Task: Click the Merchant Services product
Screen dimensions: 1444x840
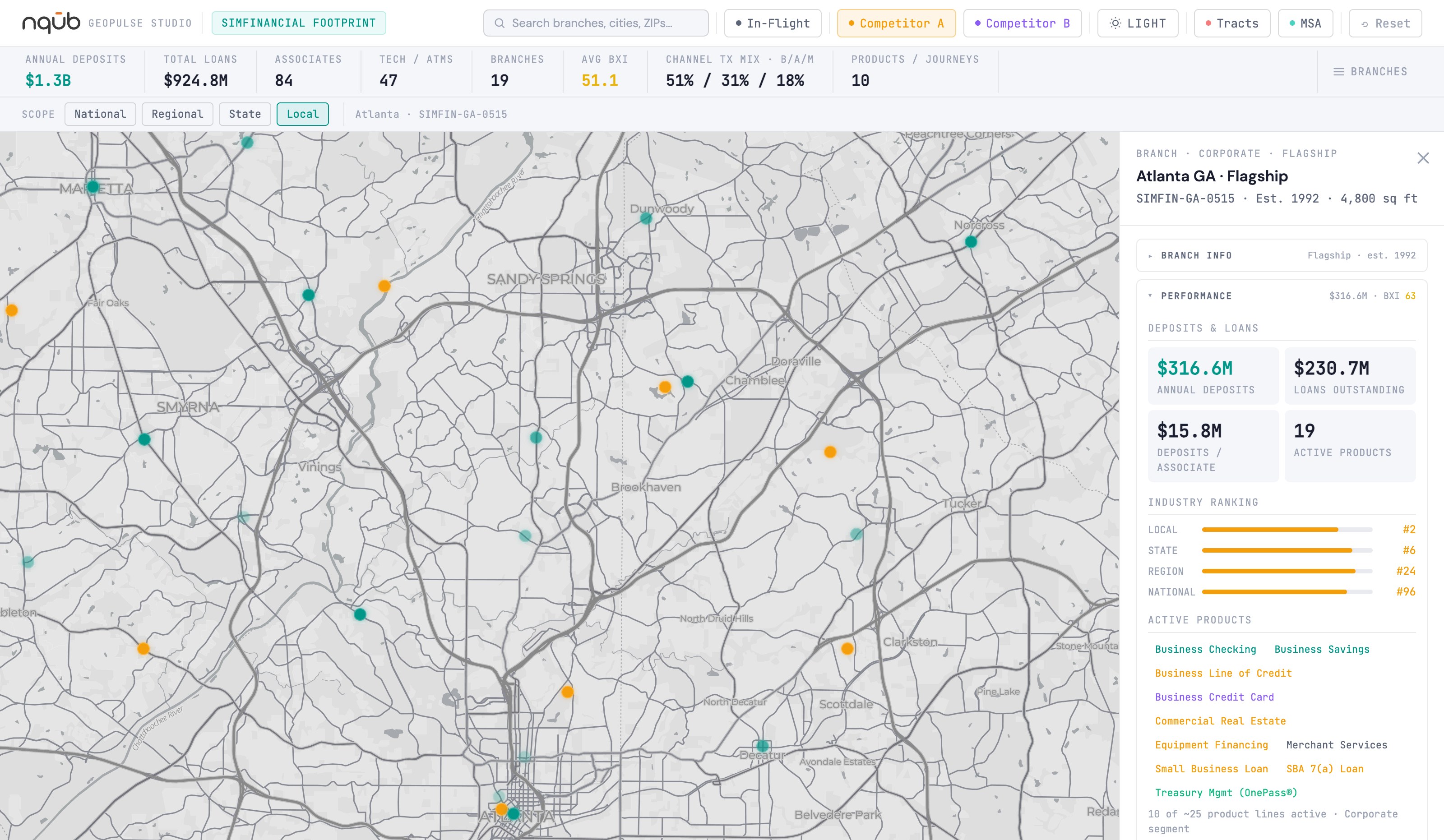Action: (1337, 745)
